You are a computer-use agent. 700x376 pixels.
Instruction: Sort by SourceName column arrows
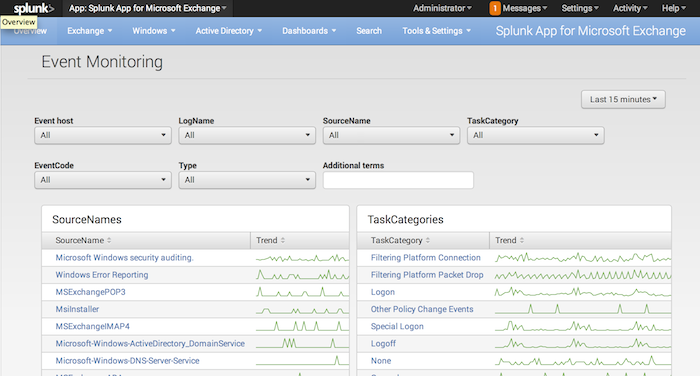coord(109,240)
